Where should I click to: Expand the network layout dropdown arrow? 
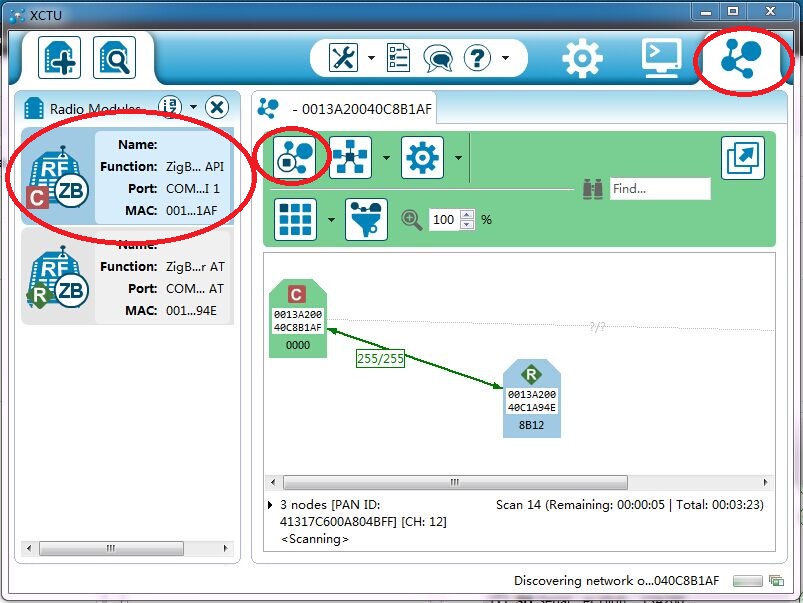click(386, 158)
